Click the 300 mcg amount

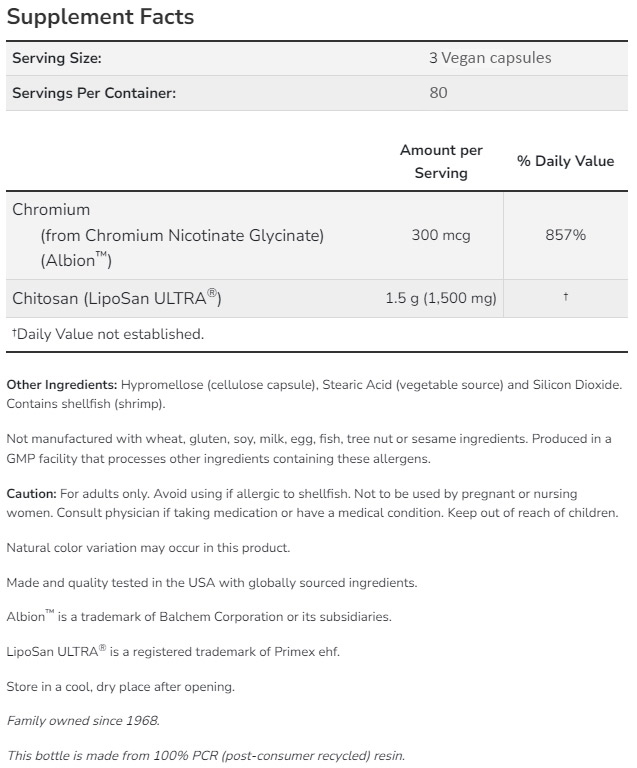[x=441, y=235]
